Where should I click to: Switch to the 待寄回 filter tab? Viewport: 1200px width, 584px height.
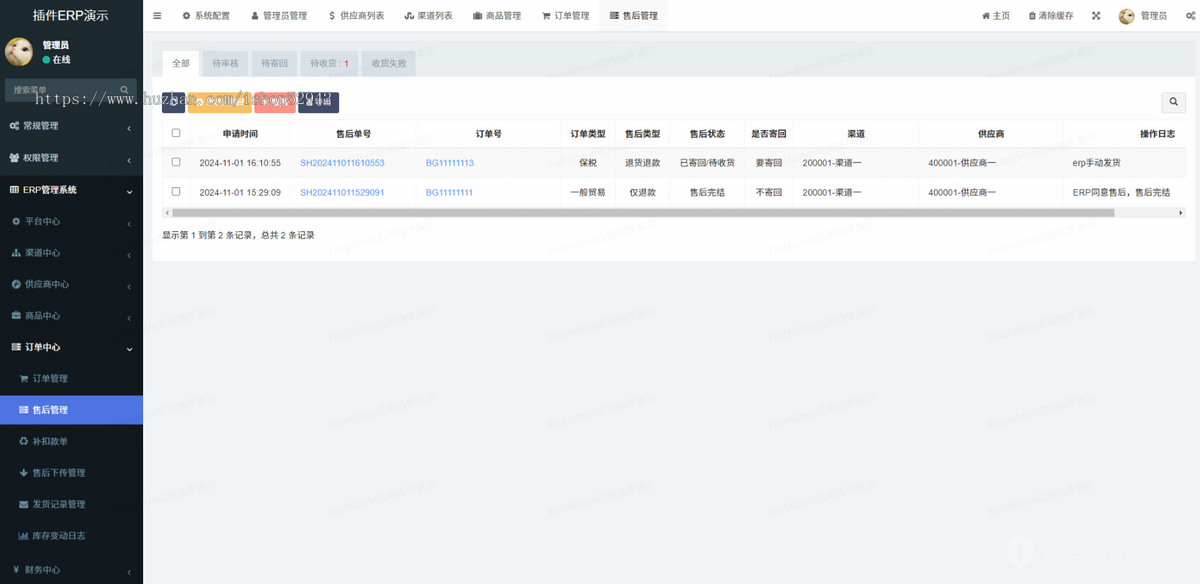[x=275, y=63]
